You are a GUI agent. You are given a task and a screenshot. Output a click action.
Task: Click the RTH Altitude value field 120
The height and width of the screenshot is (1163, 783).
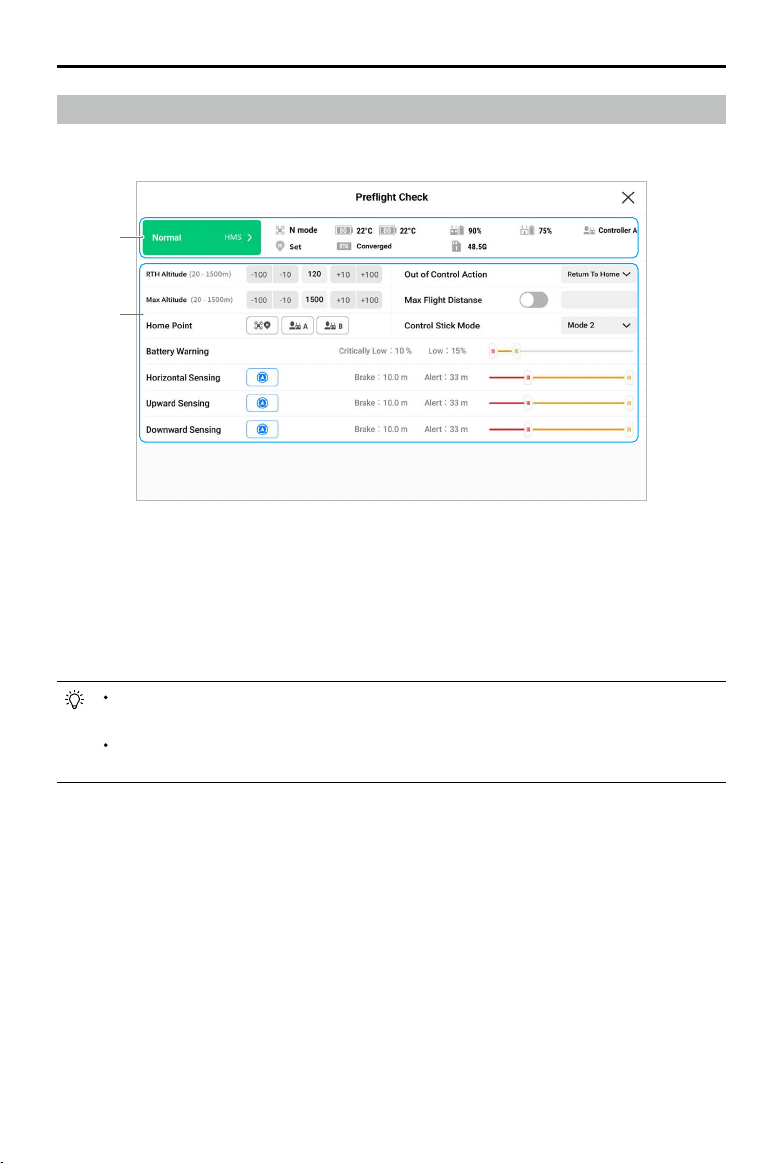pos(314,274)
